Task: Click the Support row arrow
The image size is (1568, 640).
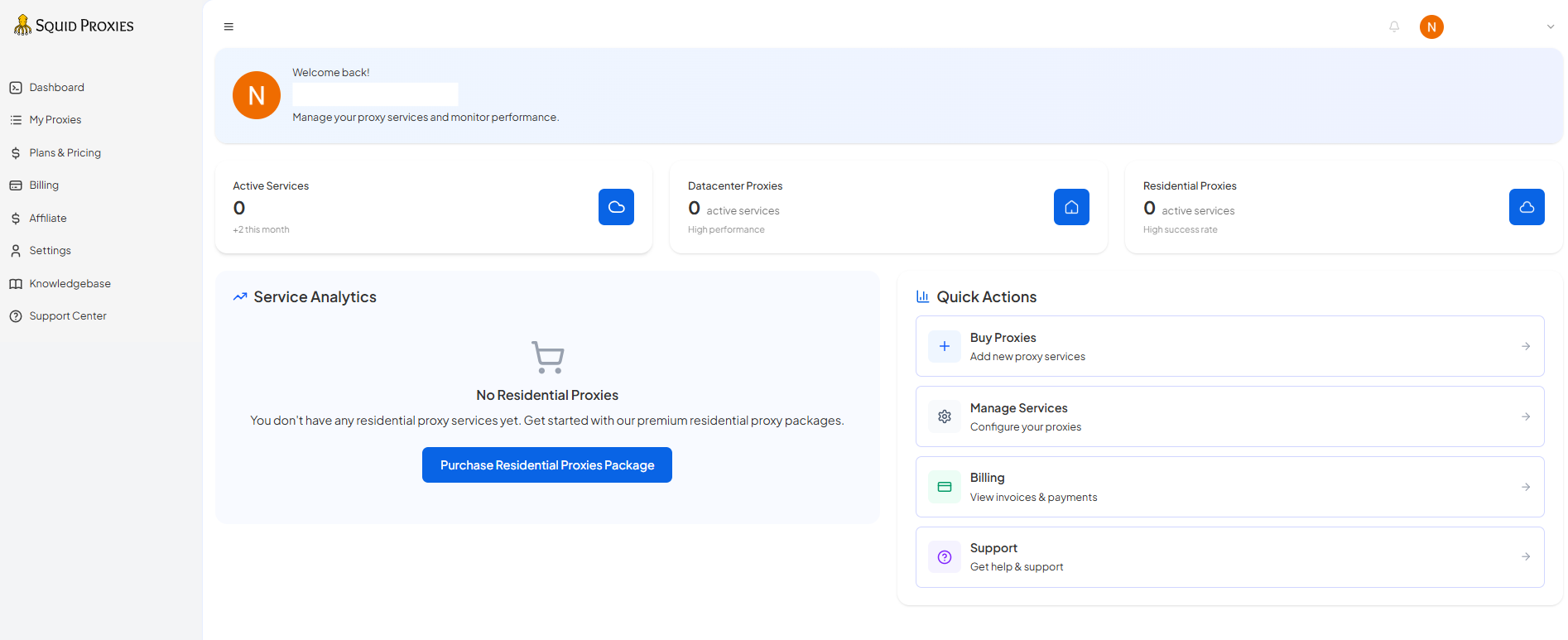Action: (x=1526, y=556)
